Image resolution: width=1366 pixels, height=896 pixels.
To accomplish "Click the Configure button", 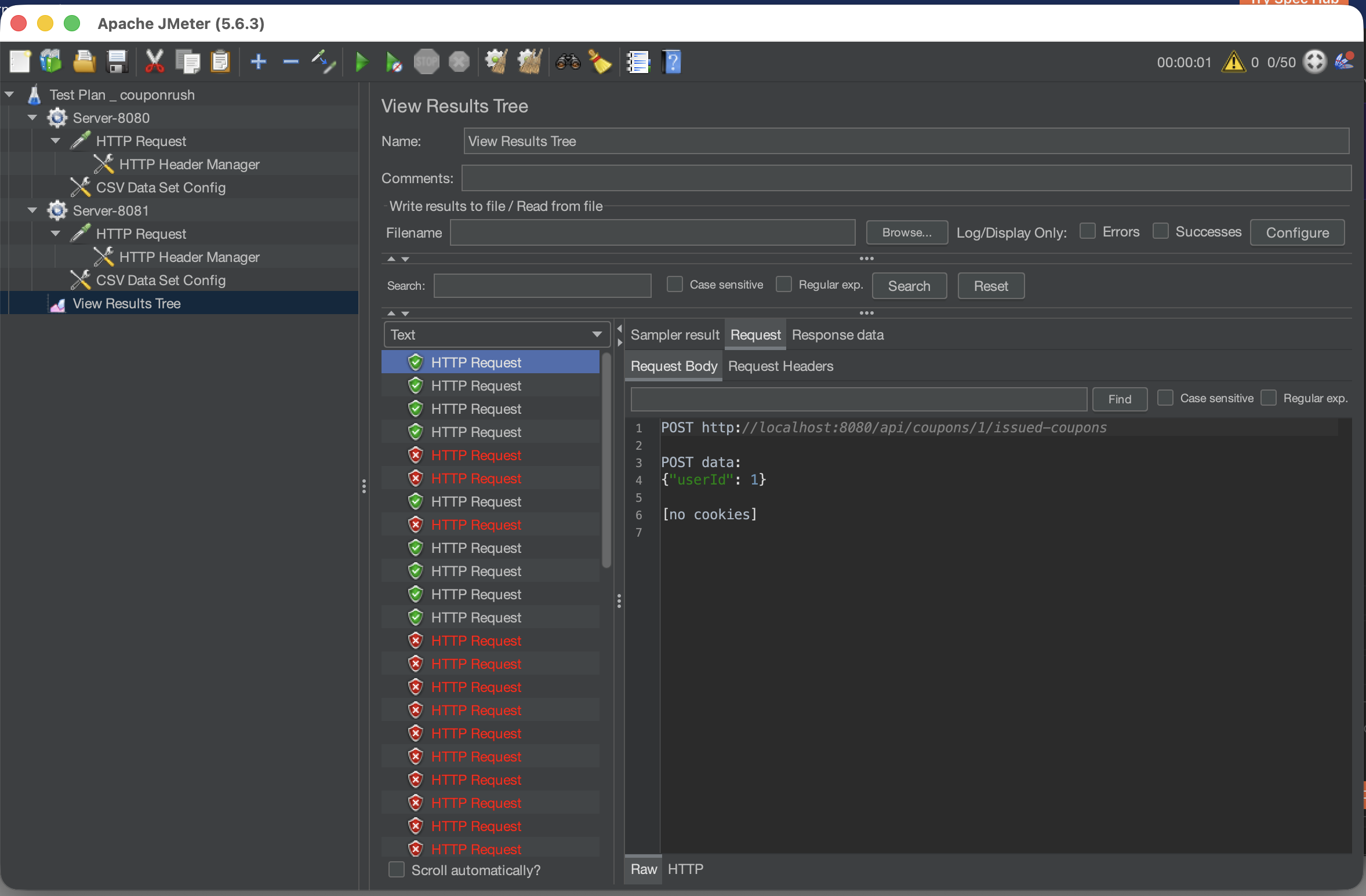I will pyautogui.click(x=1297, y=232).
